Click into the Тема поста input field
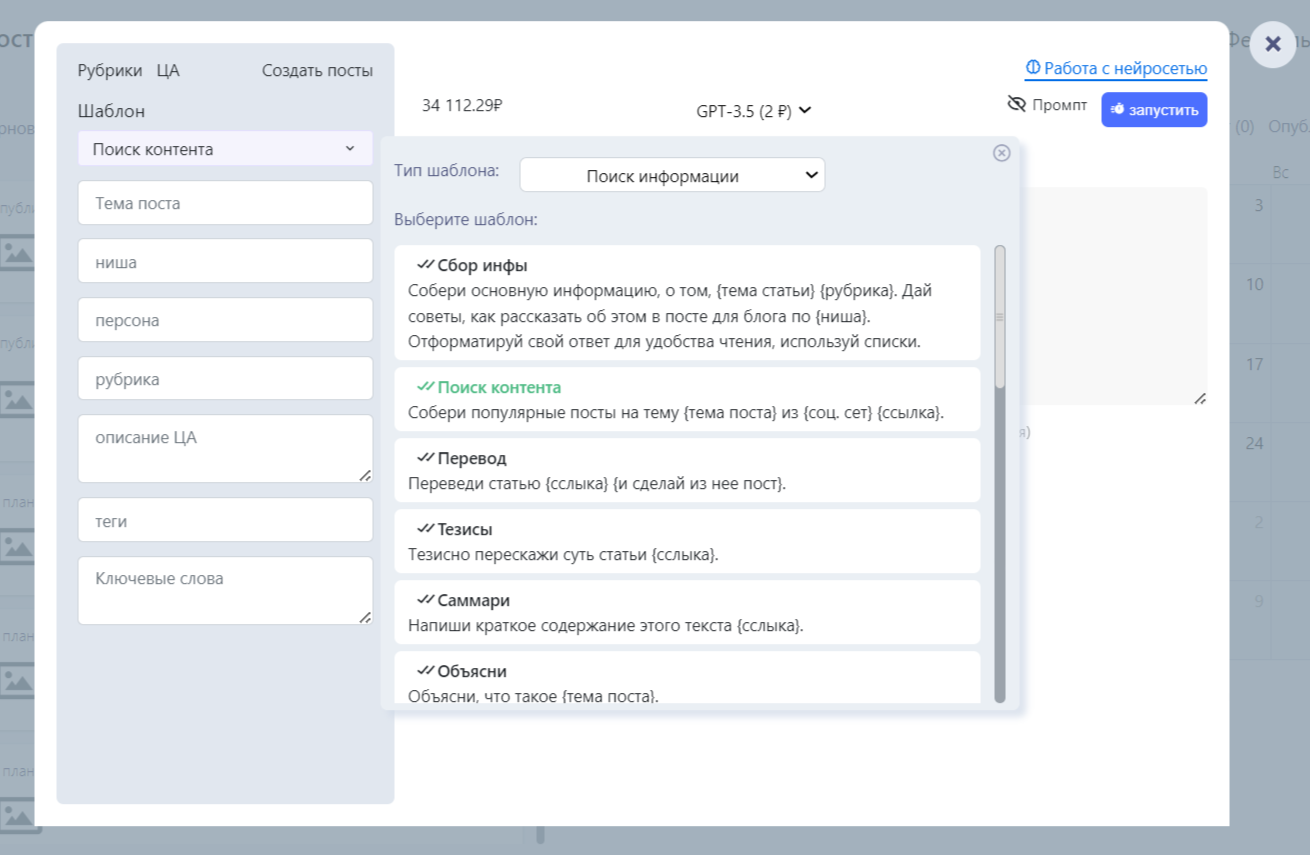Viewport: 1310px width, 855px height. tap(225, 203)
